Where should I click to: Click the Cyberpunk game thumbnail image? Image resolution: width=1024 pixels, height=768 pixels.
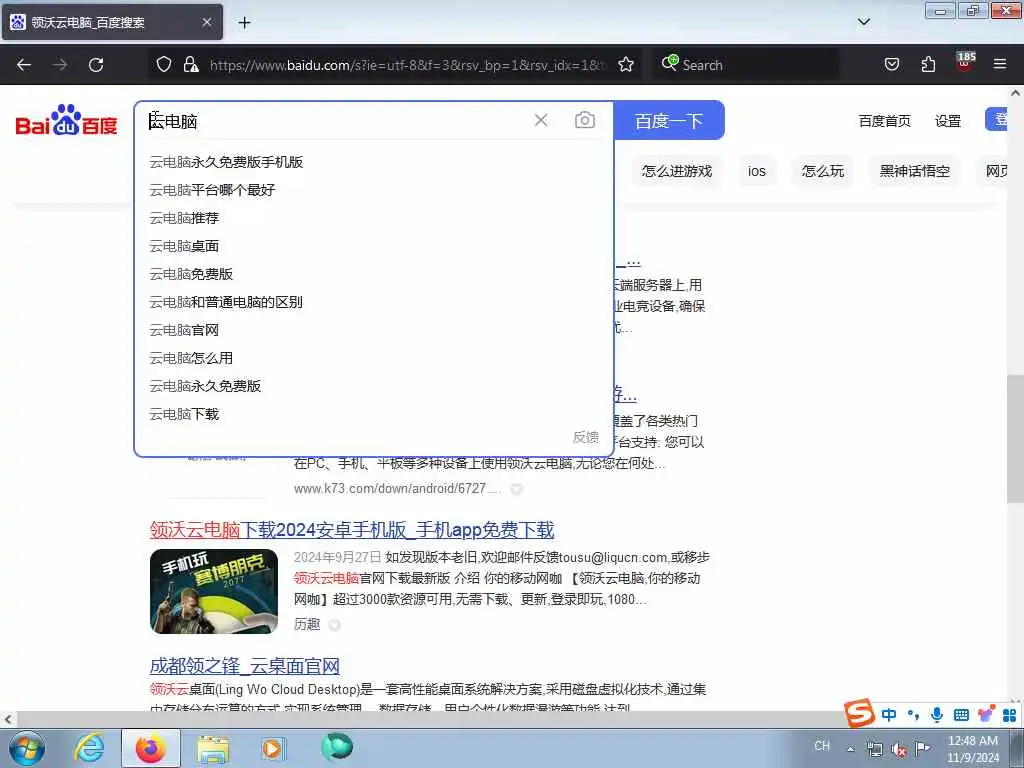tap(214, 592)
